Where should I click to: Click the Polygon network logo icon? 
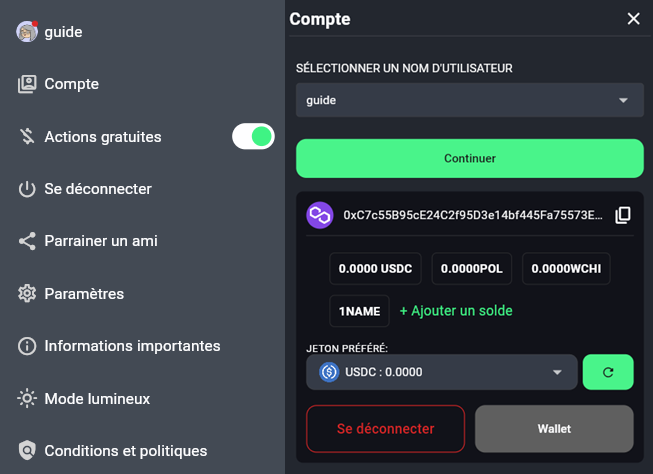point(320,215)
